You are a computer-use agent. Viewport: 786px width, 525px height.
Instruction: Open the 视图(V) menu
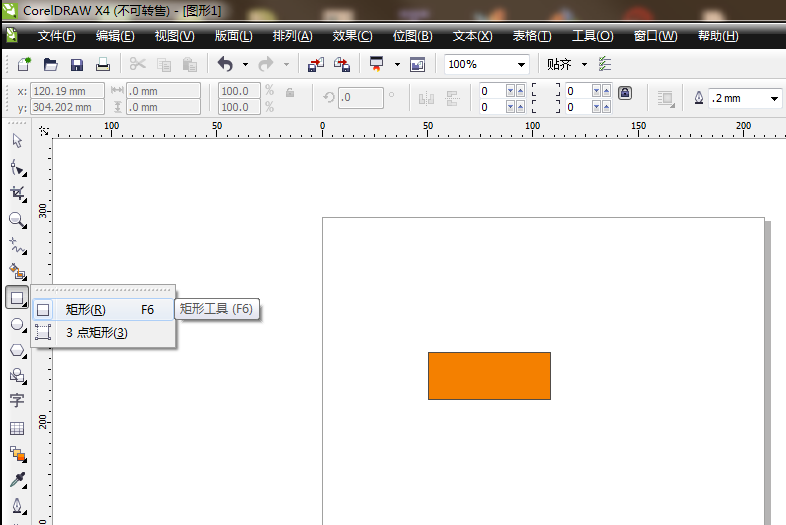(x=174, y=36)
